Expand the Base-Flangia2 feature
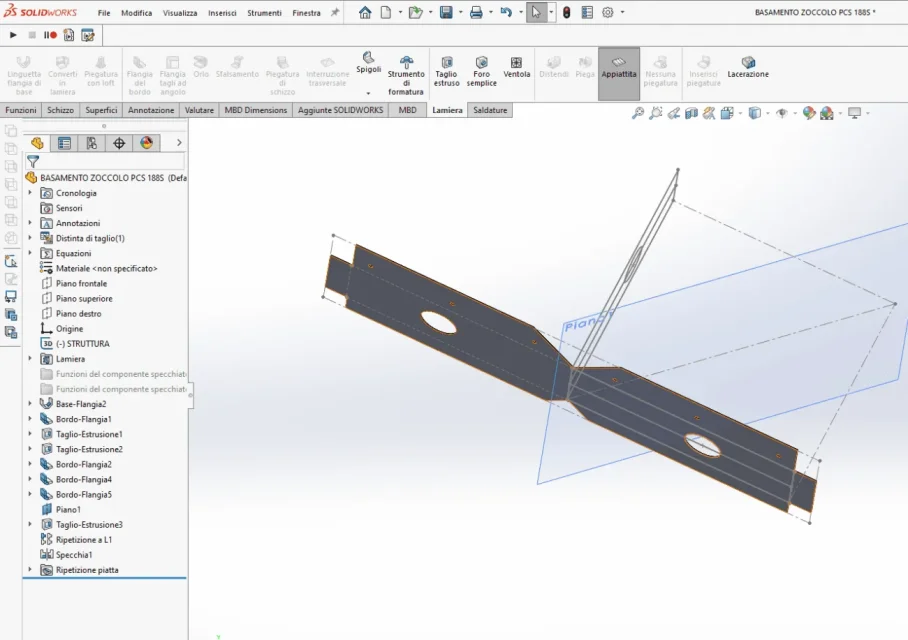 pyautogui.click(x=30, y=404)
